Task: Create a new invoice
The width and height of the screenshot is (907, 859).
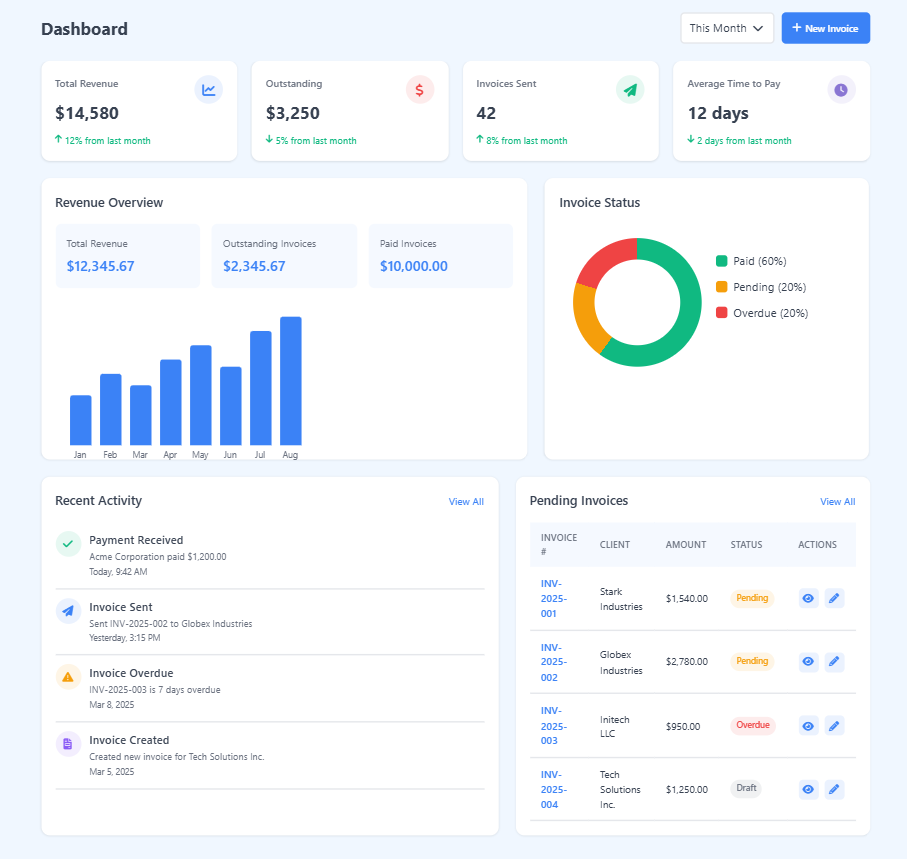Action: pos(825,28)
